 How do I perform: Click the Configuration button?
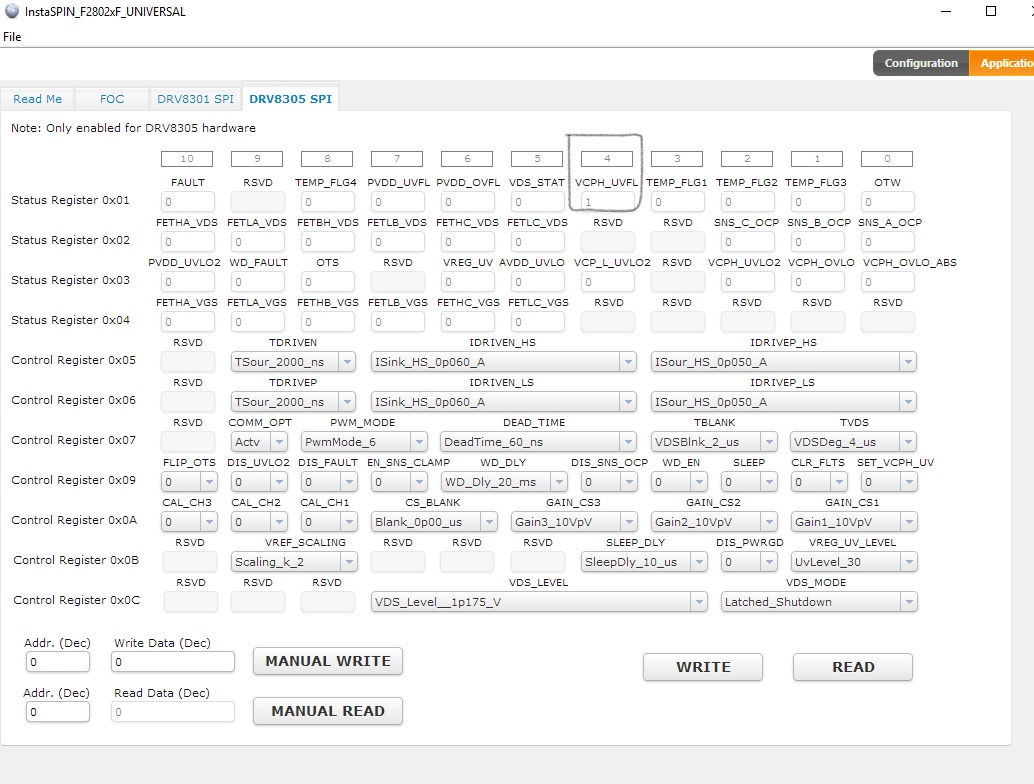tap(921, 63)
